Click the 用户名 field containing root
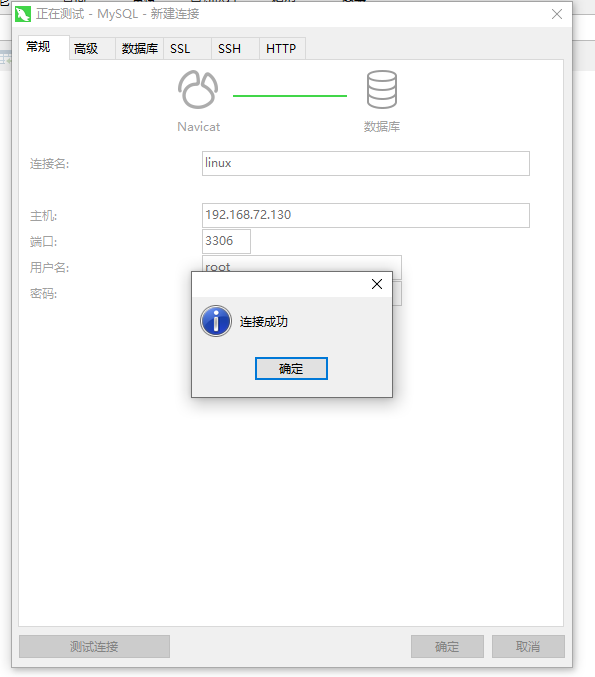Screen dimensions: 595x677 302,263
